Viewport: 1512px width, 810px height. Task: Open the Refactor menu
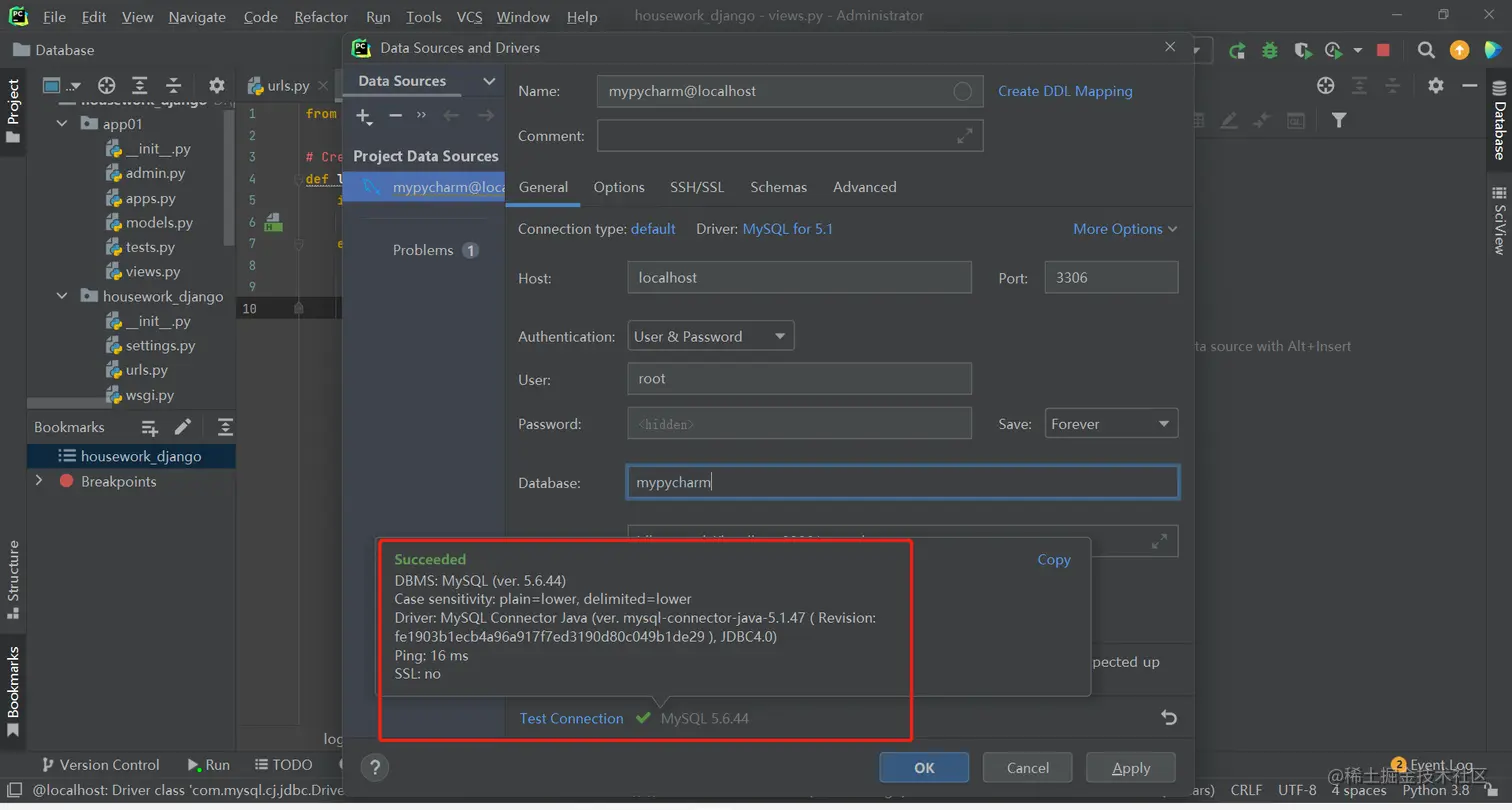pyautogui.click(x=322, y=17)
